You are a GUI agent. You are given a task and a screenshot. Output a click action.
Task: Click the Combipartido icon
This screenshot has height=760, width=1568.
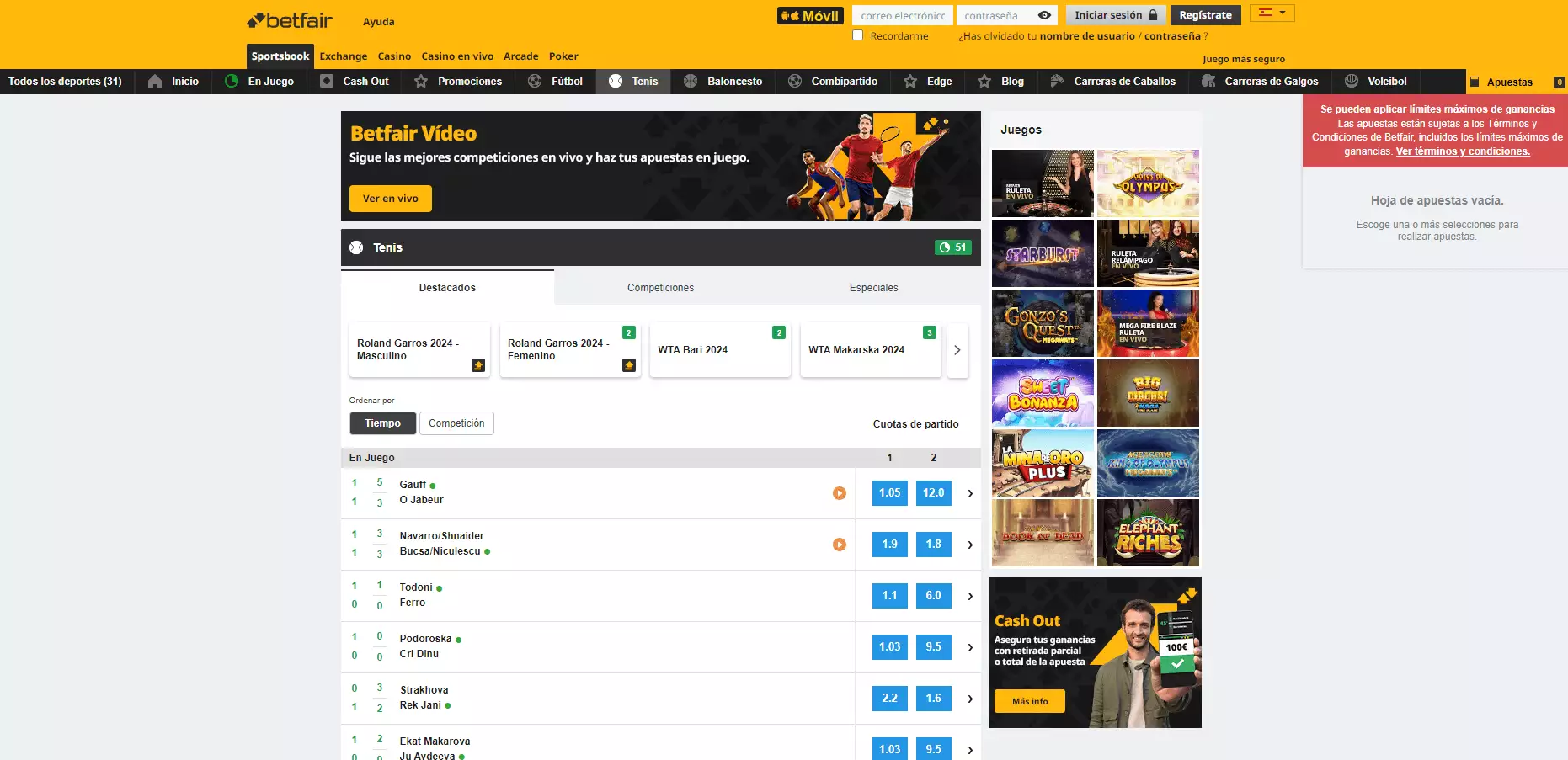[795, 82]
